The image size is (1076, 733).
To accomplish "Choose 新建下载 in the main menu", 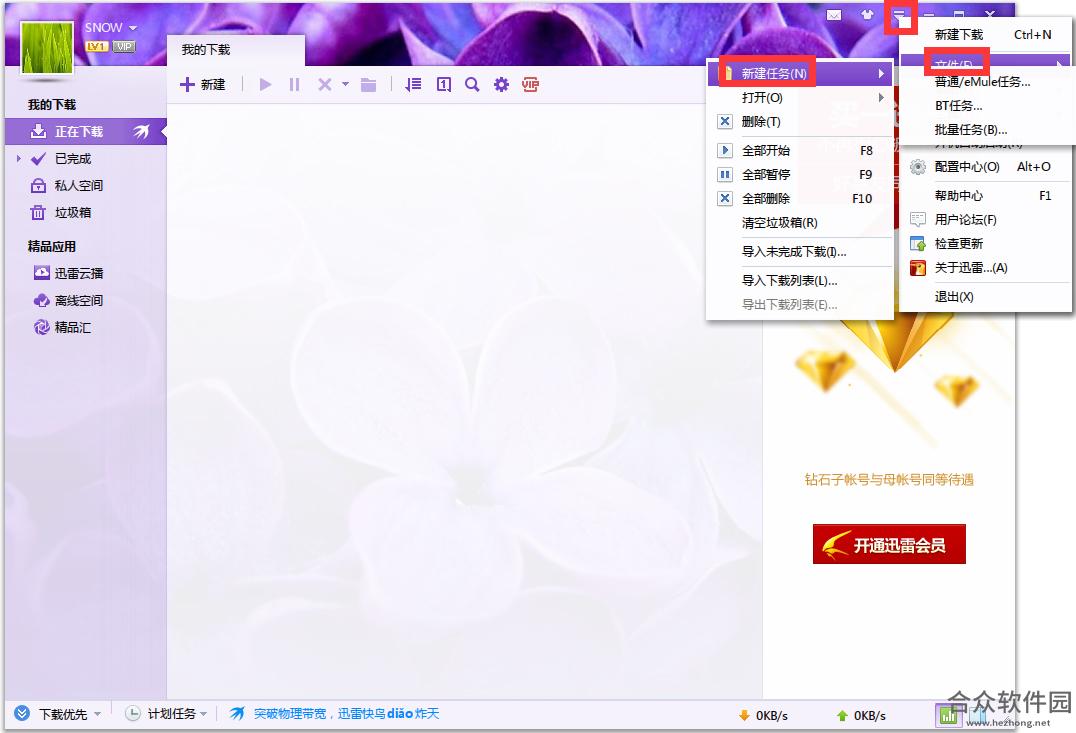I will (987, 34).
